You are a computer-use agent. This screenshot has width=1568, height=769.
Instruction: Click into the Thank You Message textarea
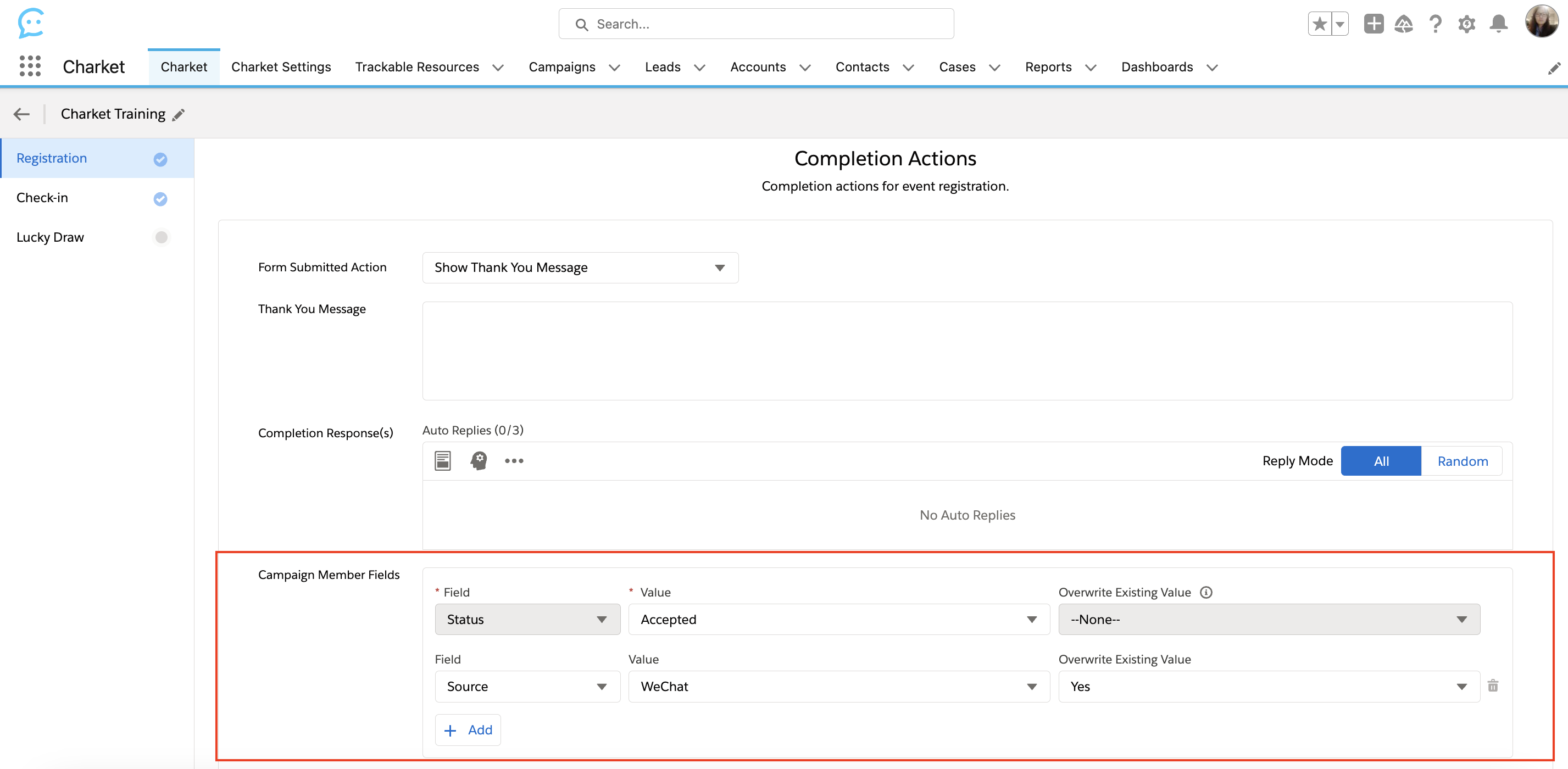coord(967,351)
